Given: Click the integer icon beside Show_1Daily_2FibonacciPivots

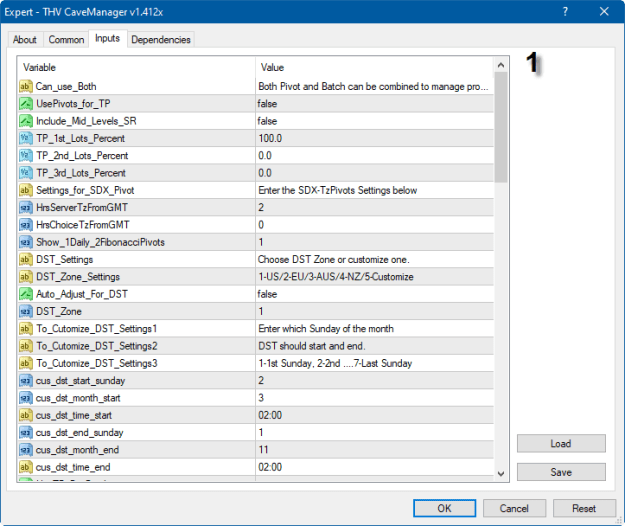Looking at the screenshot, I should point(26,242).
